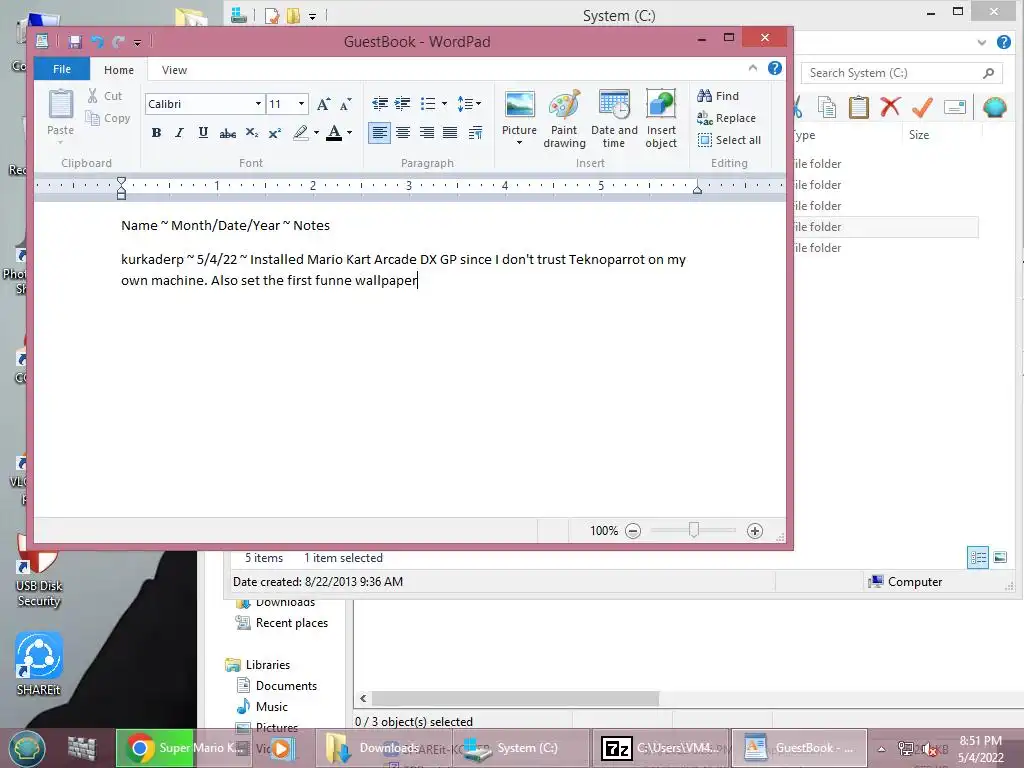
Task: Open the font size 11 dropdown
Action: click(301, 104)
